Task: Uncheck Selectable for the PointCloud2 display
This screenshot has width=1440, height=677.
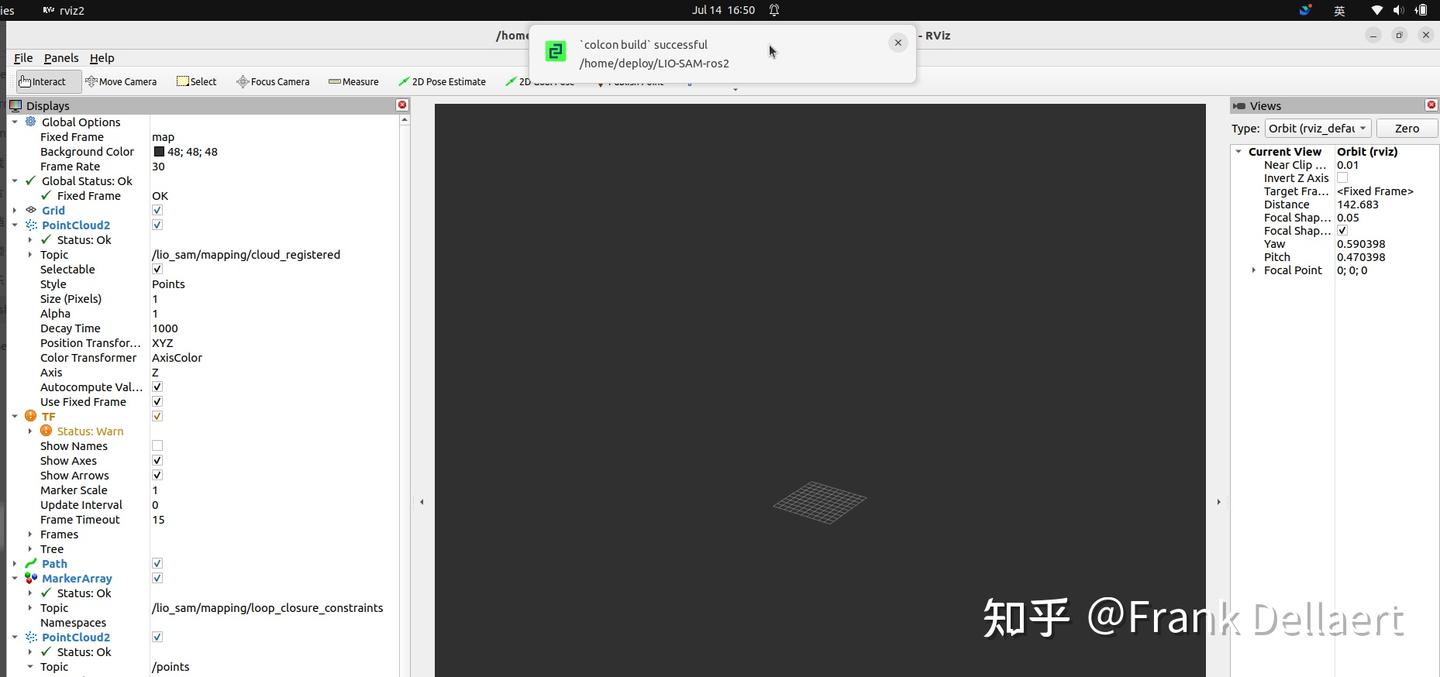Action: [x=156, y=268]
